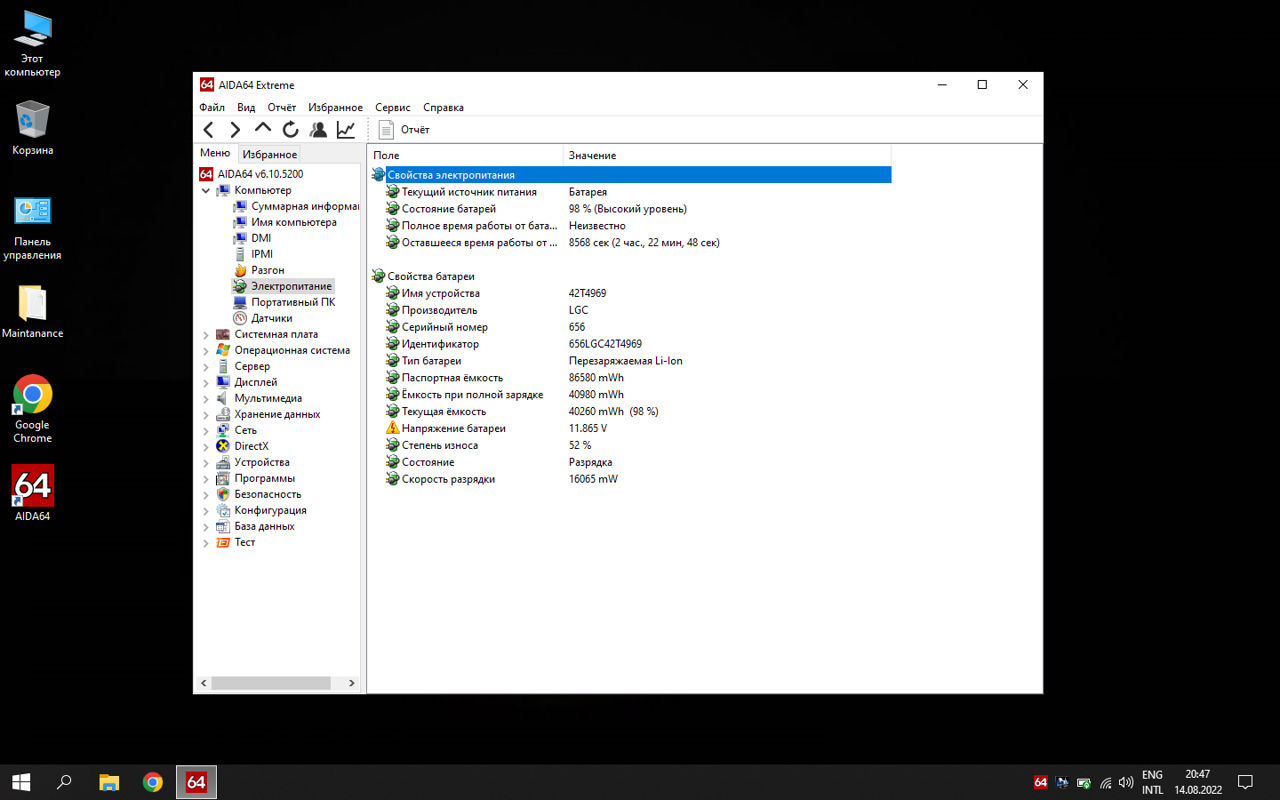Switch to the Избранное tab in the side panel
The height and width of the screenshot is (800, 1280).
(x=270, y=154)
